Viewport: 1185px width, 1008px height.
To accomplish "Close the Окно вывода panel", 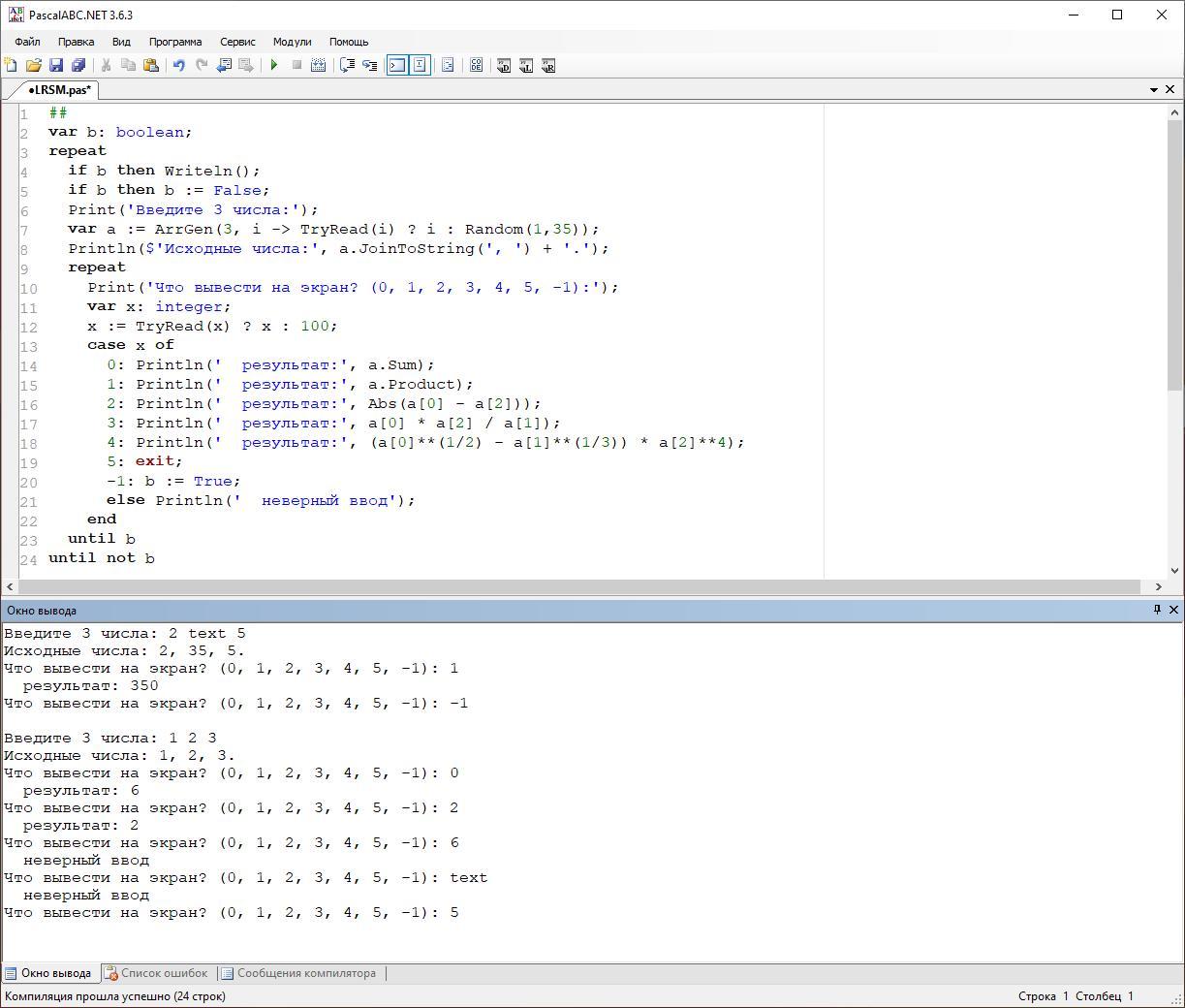I will click(x=1173, y=610).
